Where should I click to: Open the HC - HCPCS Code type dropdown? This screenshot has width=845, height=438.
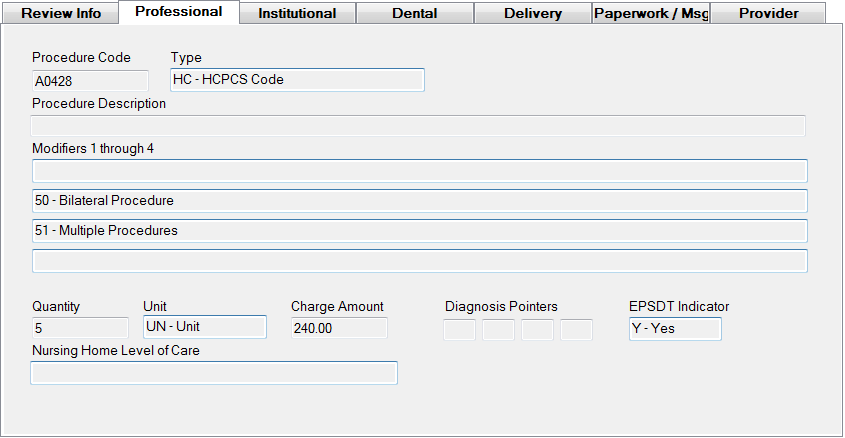coord(297,80)
